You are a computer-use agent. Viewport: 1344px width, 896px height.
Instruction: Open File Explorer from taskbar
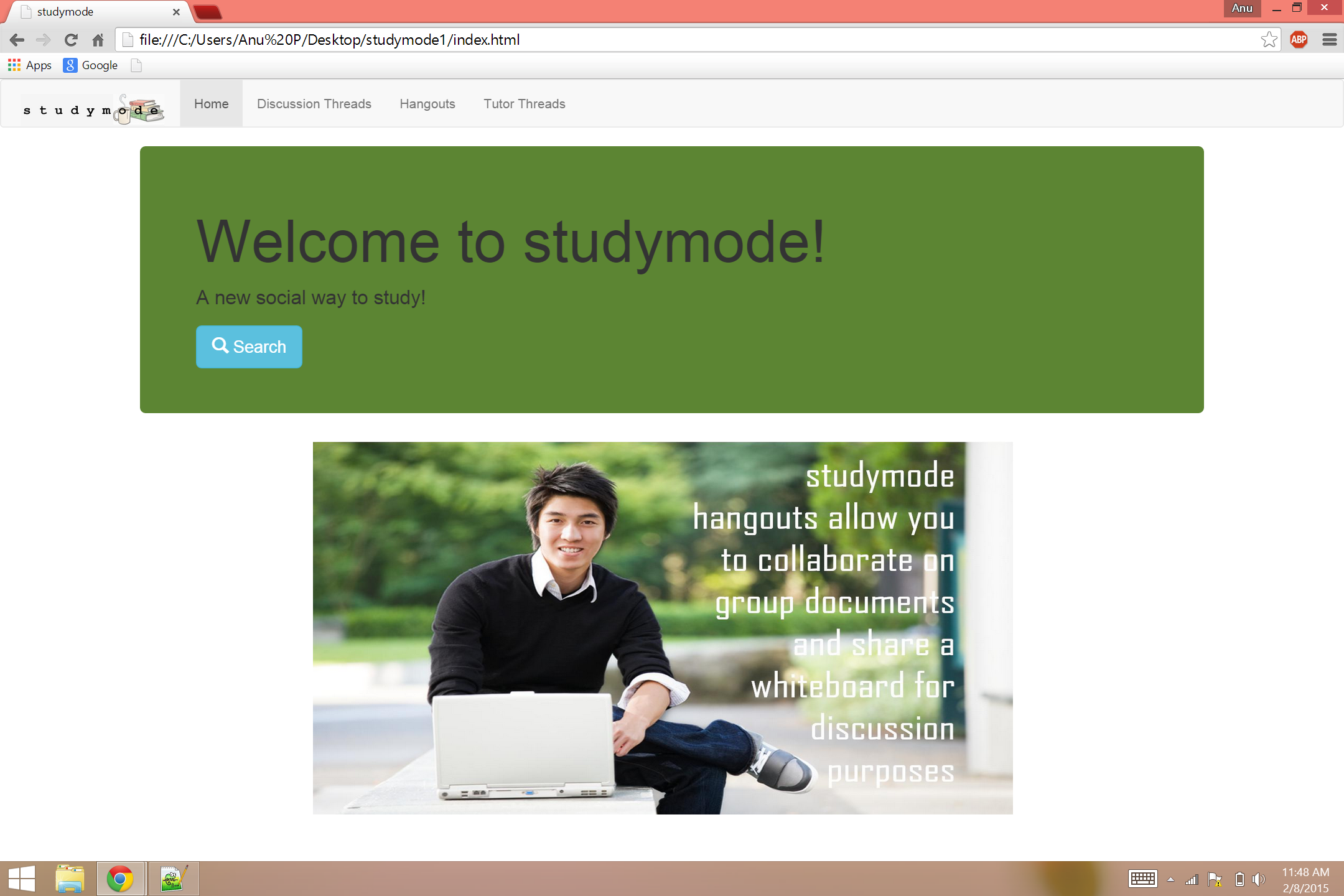tap(70, 879)
